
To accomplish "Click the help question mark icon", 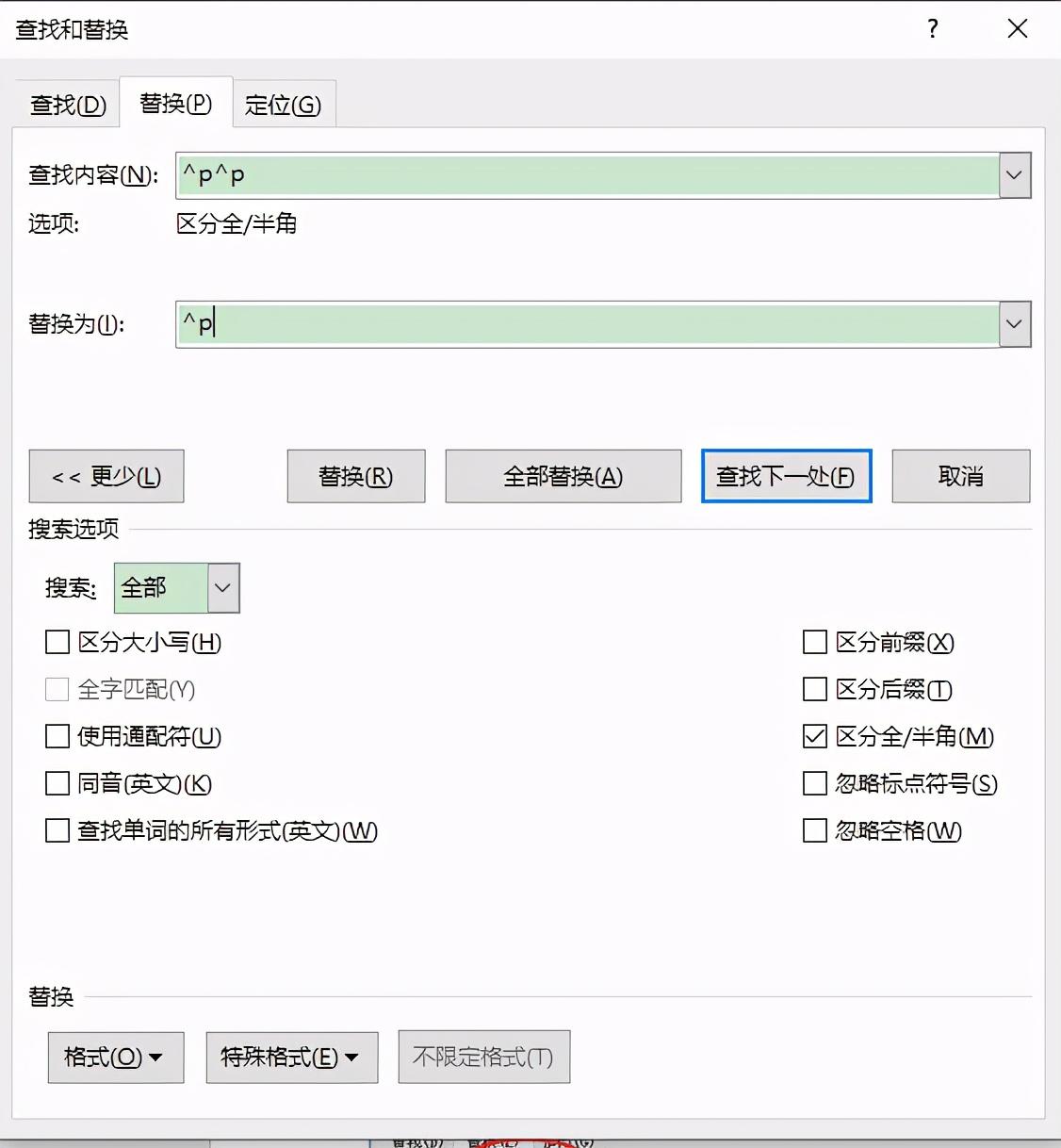I will pos(932,29).
